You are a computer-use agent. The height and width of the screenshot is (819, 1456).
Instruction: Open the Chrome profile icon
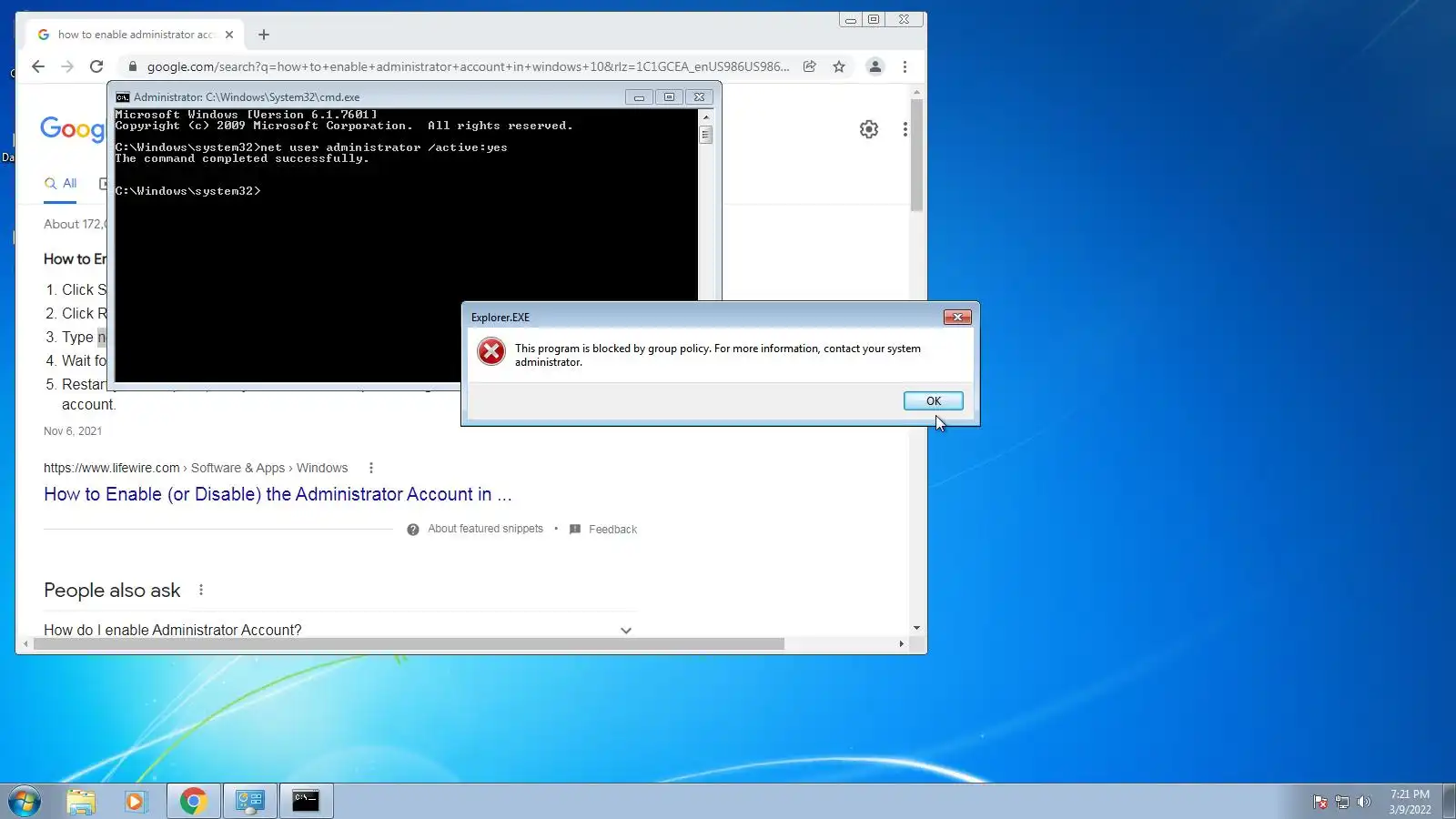(875, 66)
